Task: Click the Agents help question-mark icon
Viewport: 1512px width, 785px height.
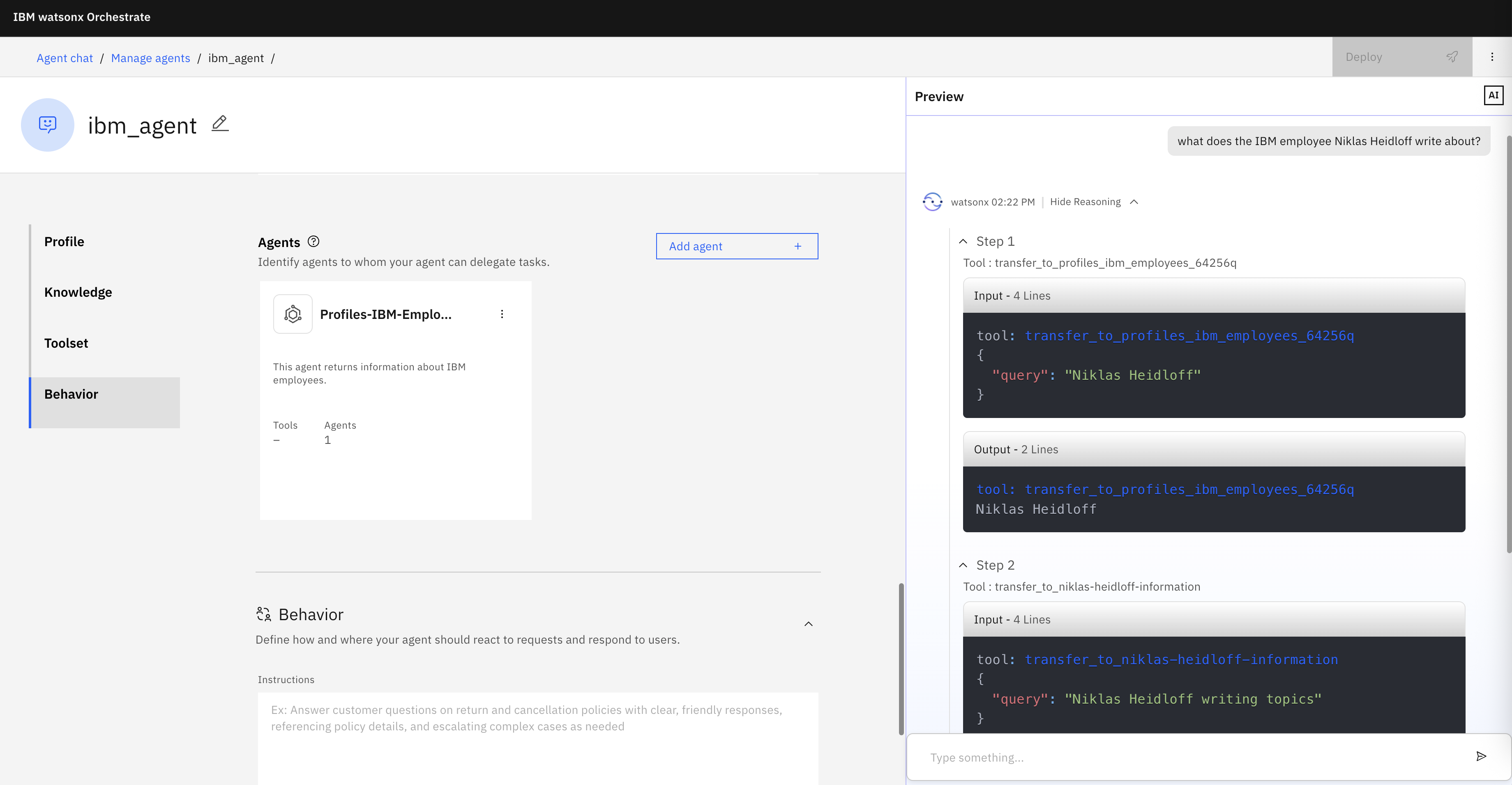Action: click(313, 241)
